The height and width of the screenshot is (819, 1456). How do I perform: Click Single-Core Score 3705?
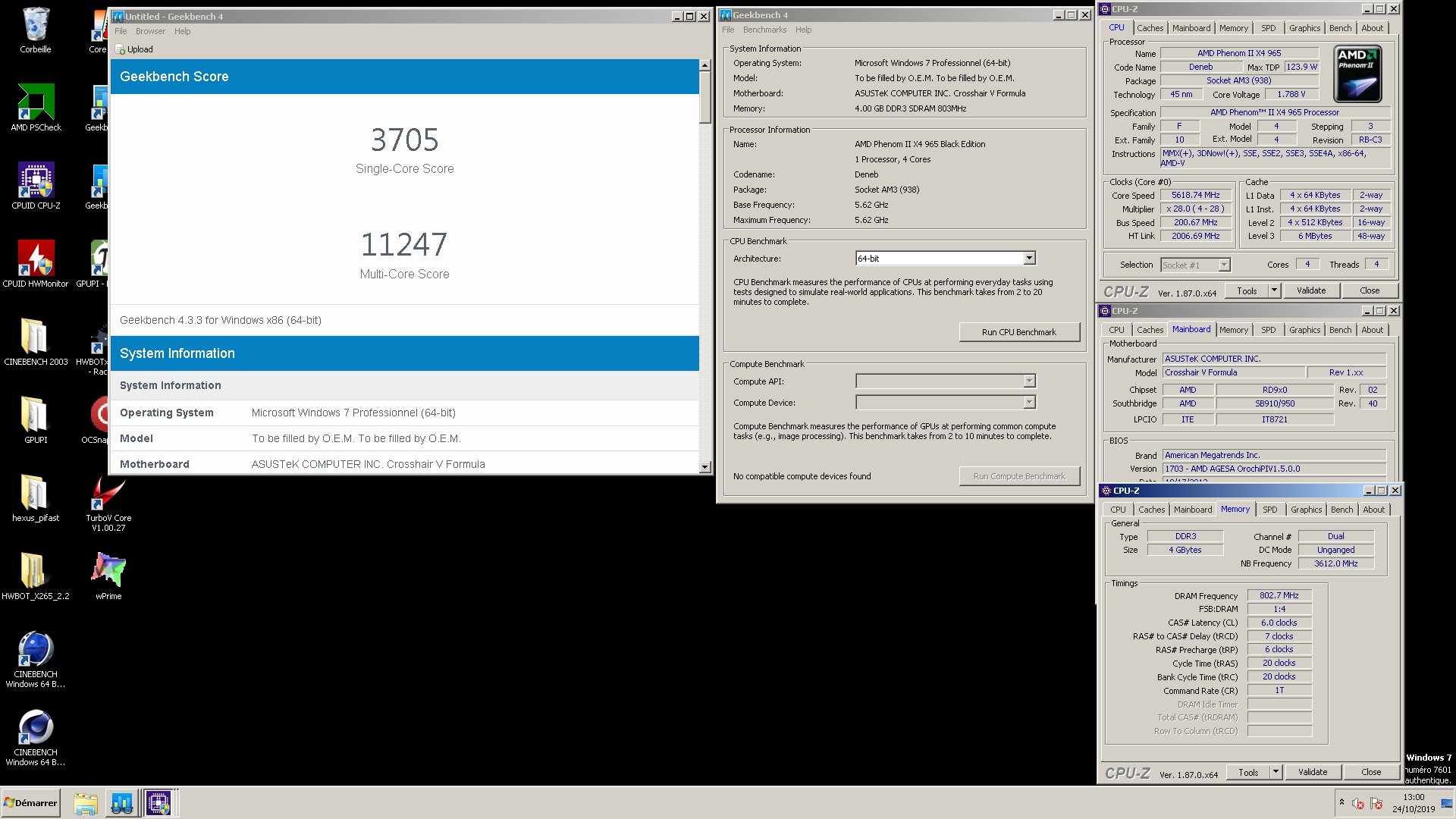point(405,140)
